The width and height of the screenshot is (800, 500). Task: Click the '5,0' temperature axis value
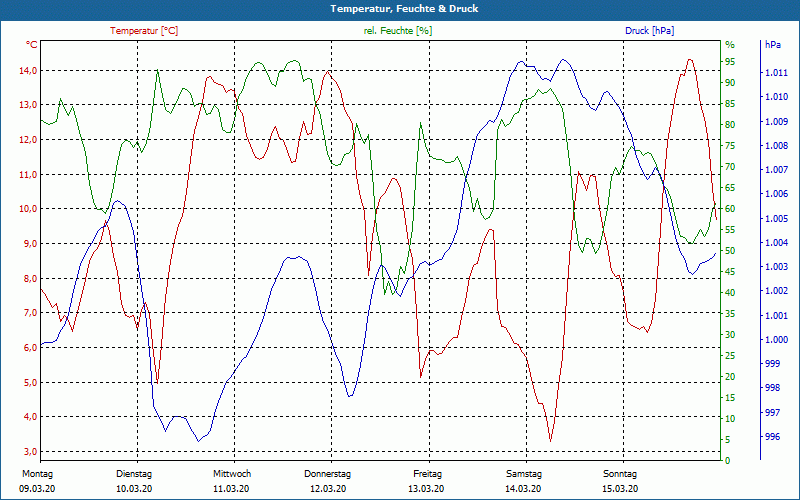pyautogui.click(x=30, y=383)
